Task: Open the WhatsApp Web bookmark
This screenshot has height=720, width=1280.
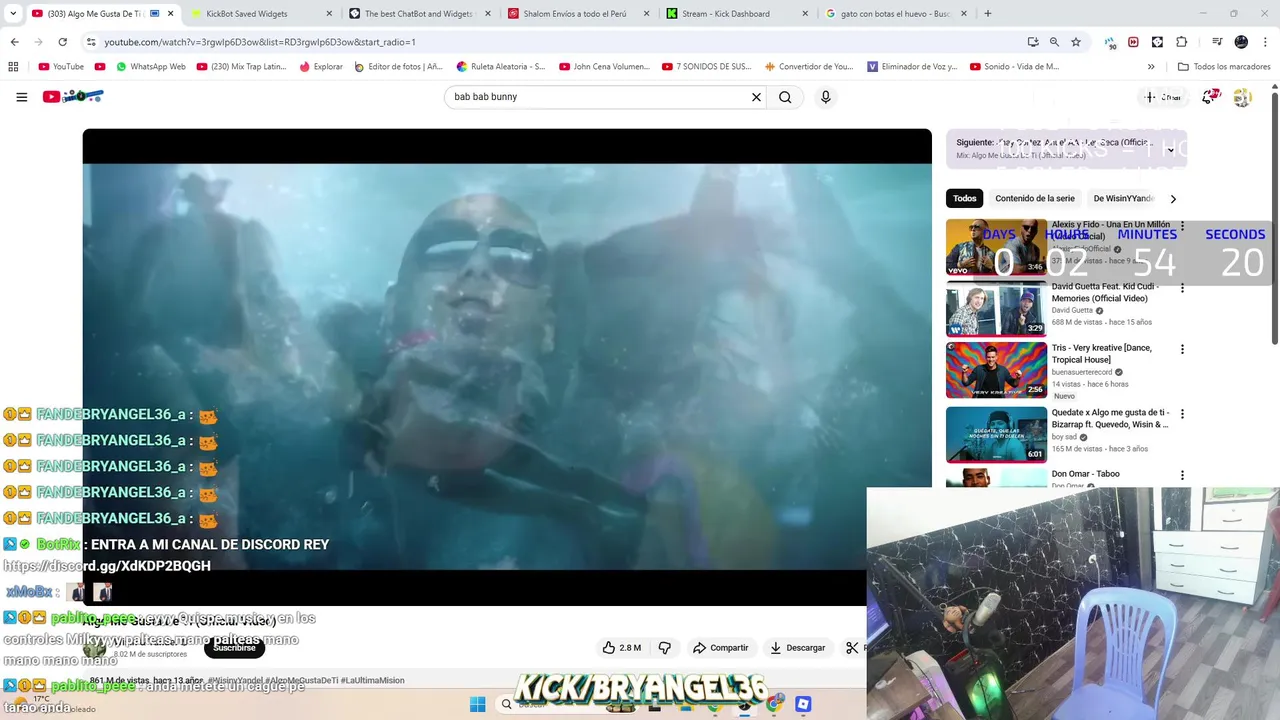Action: point(151,67)
